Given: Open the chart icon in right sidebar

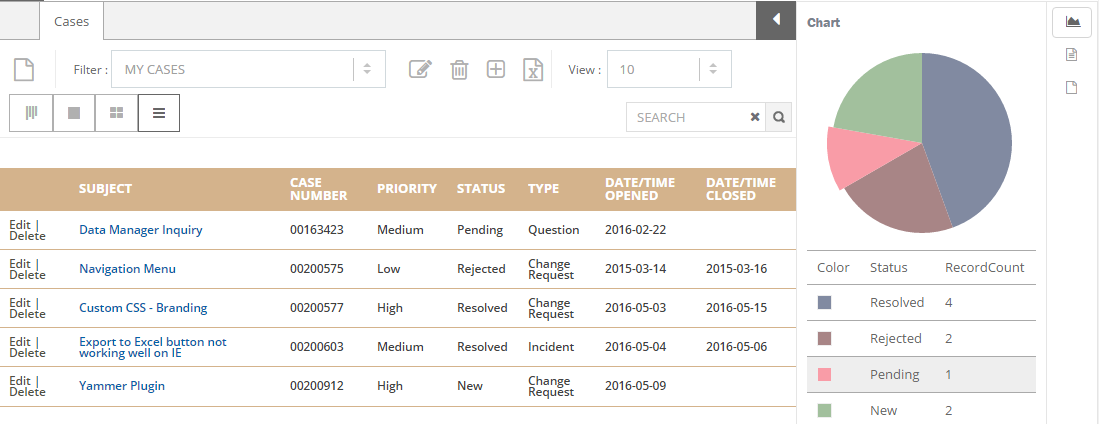Looking at the screenshot, I should pos(1072,22).
